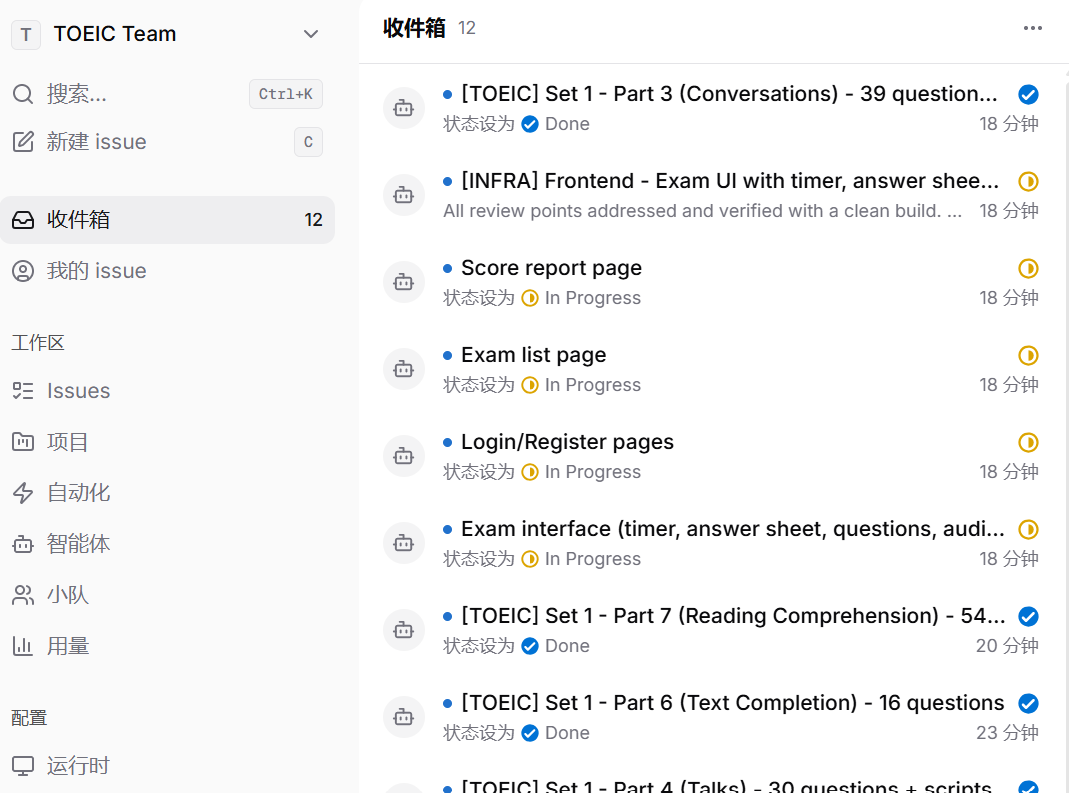1069x793 pixels.
Task: Click robot avatar beside Score report page
Action: coord(404,282)
